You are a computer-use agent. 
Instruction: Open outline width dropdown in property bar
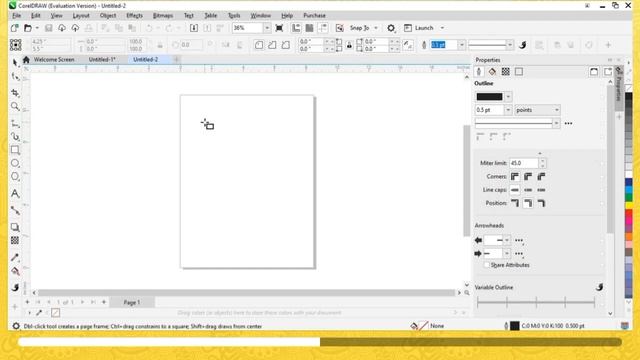[x=461, y=45]
